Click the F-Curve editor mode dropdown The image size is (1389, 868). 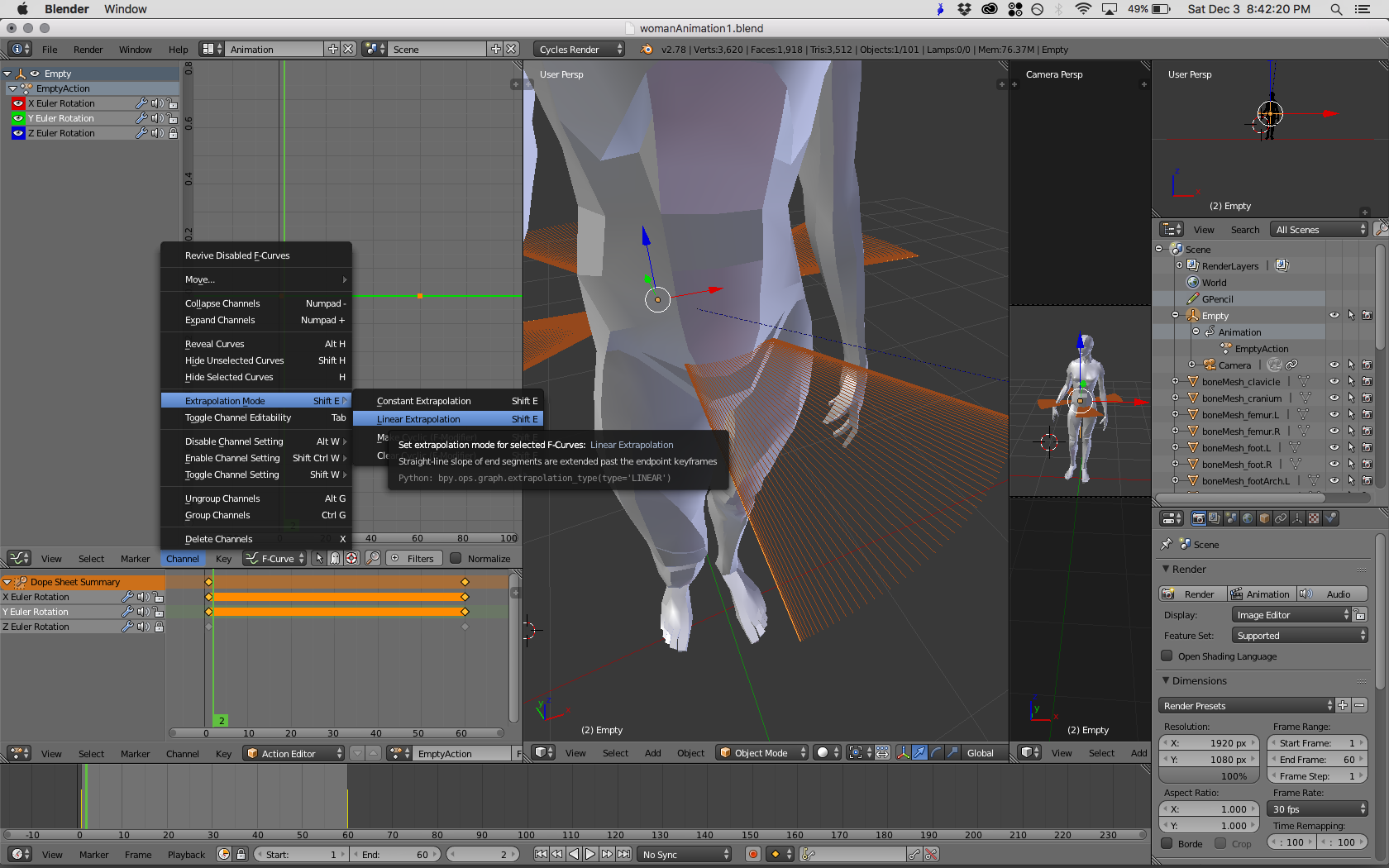click(275, 559)
